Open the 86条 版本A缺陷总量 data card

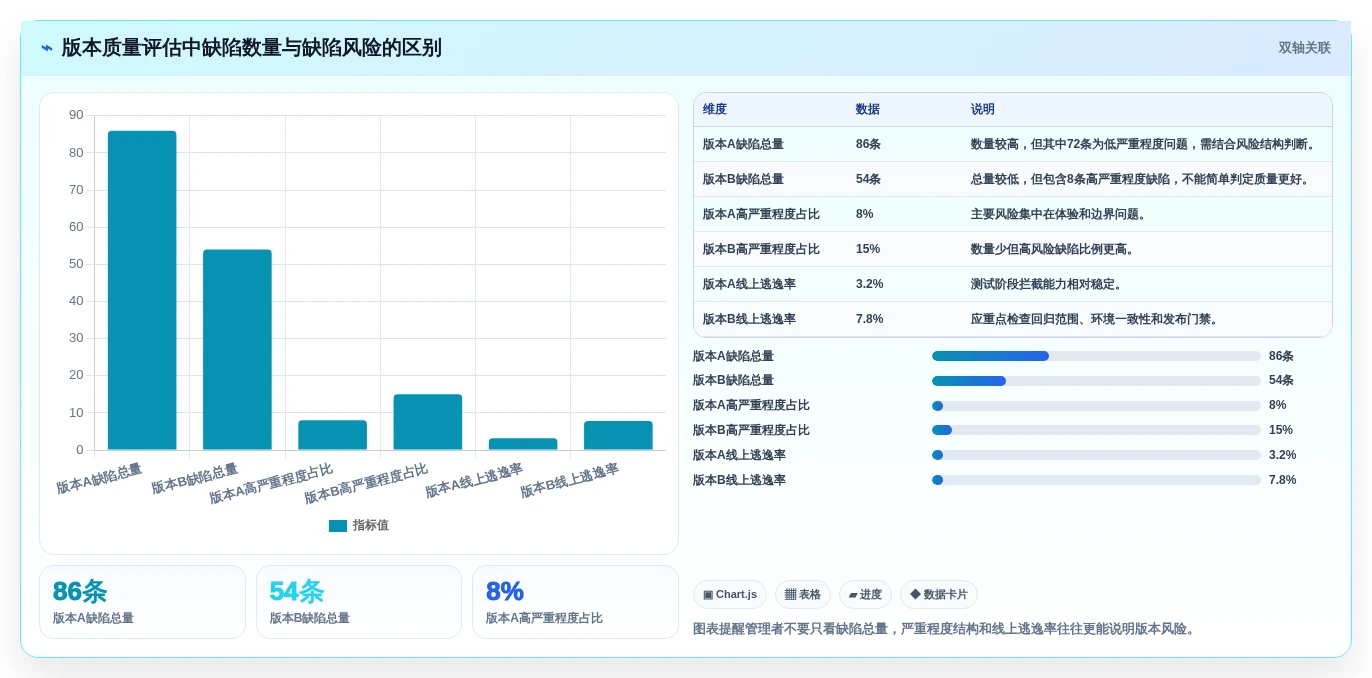(142, 602)
